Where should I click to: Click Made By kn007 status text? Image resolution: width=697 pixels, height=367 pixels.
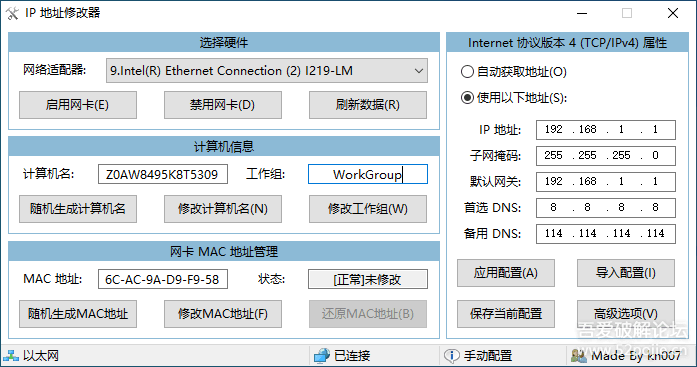[636, 355]
